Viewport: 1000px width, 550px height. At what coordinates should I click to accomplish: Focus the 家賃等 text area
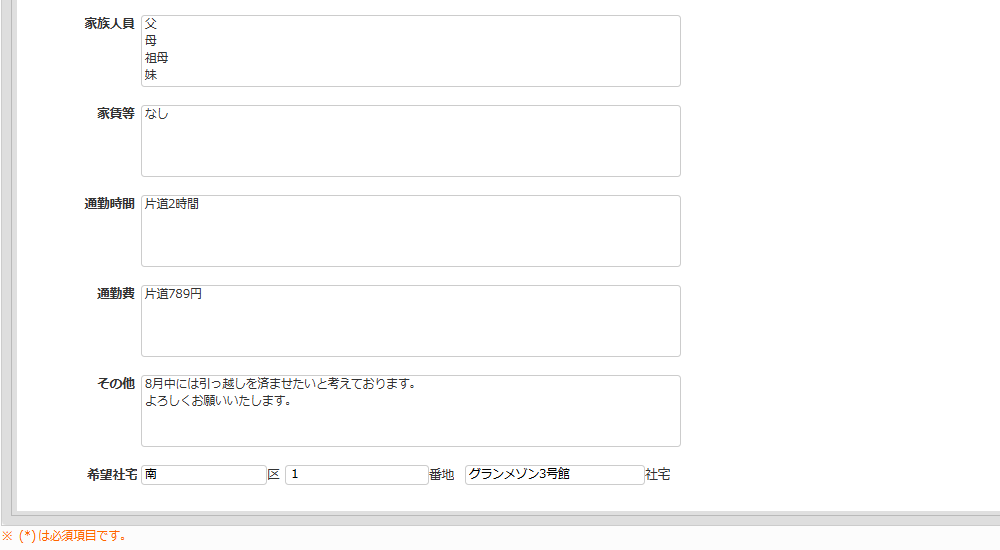pos(410,141)
